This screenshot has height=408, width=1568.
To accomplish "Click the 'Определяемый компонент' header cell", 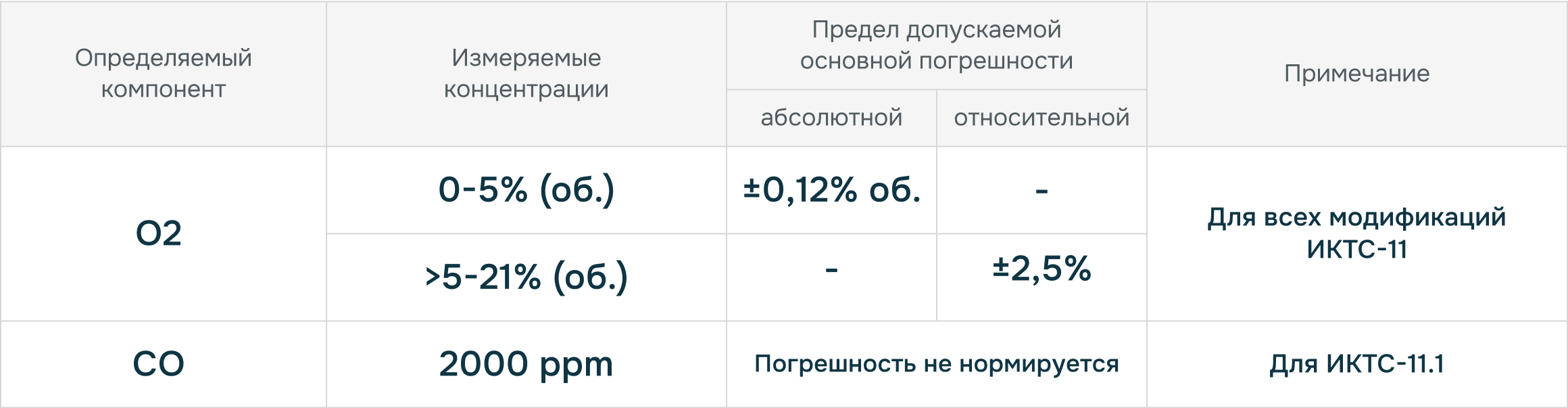I will [x=164, y=74].
